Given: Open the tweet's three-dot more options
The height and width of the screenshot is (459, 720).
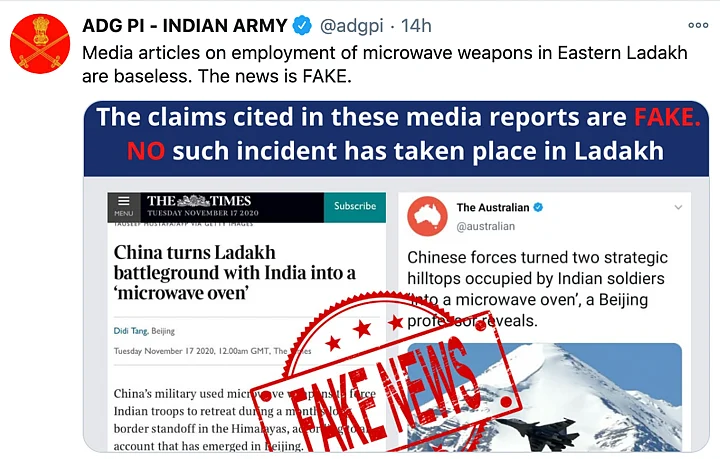Looking at the screenshot, I should [x=698, y=25].
